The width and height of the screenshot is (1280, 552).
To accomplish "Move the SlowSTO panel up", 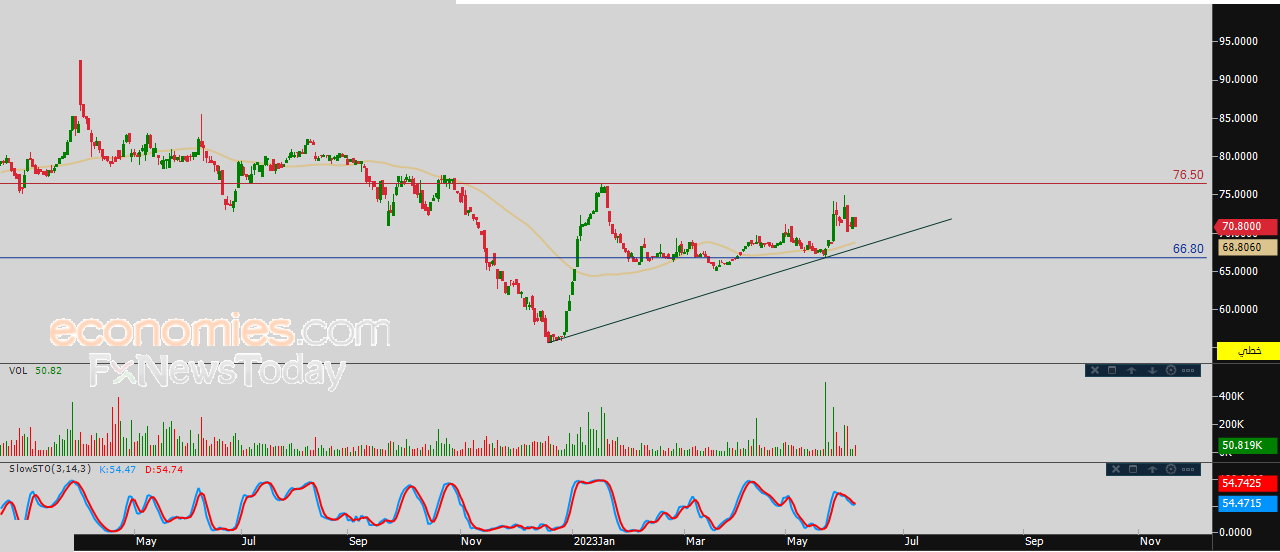I will [x=1152, y=469].
